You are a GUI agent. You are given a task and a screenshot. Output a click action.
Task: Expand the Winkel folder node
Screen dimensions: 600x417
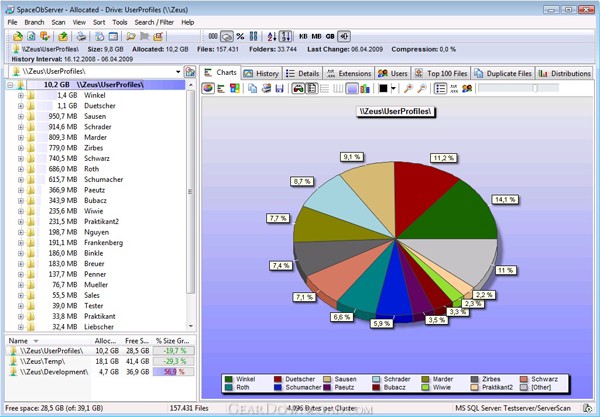[21, 95]
